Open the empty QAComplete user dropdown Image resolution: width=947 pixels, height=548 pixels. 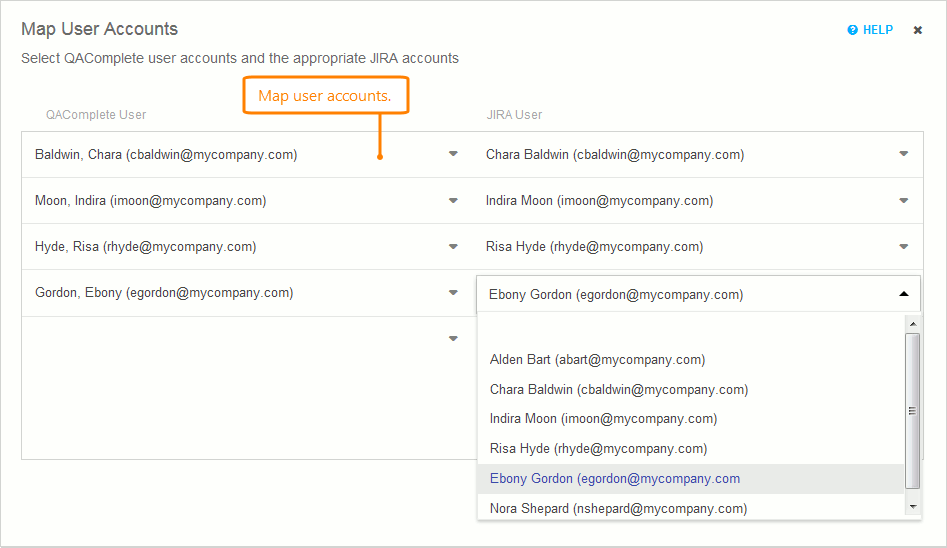[x=453, y=339]
